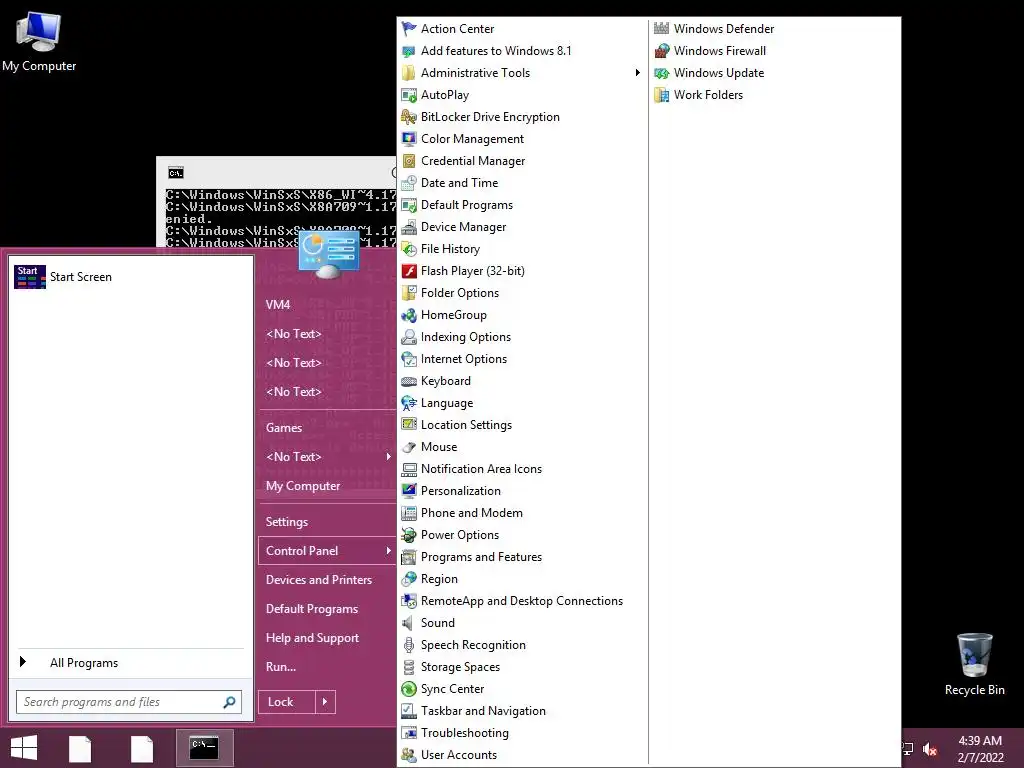Open the Work Folders icon
The image size is (1024, 768).
[662, 95]
